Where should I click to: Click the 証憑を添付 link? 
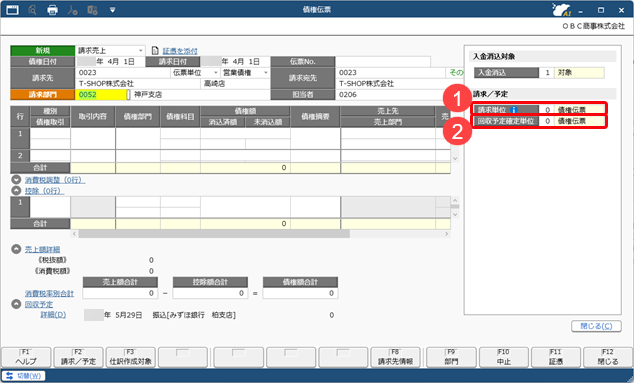180,51
